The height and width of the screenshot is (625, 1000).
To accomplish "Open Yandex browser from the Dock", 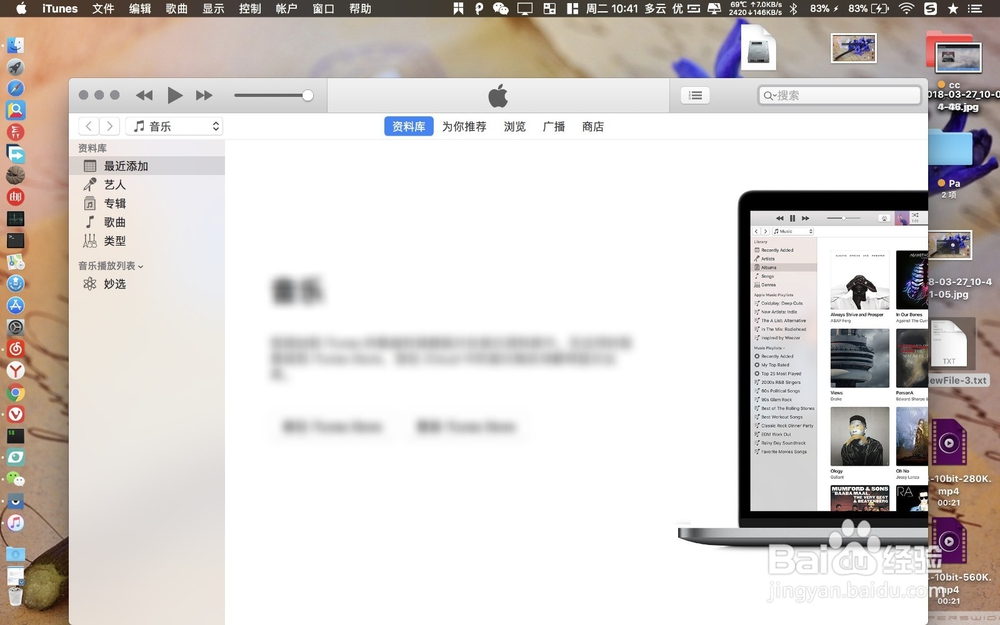I will point(15,371).
